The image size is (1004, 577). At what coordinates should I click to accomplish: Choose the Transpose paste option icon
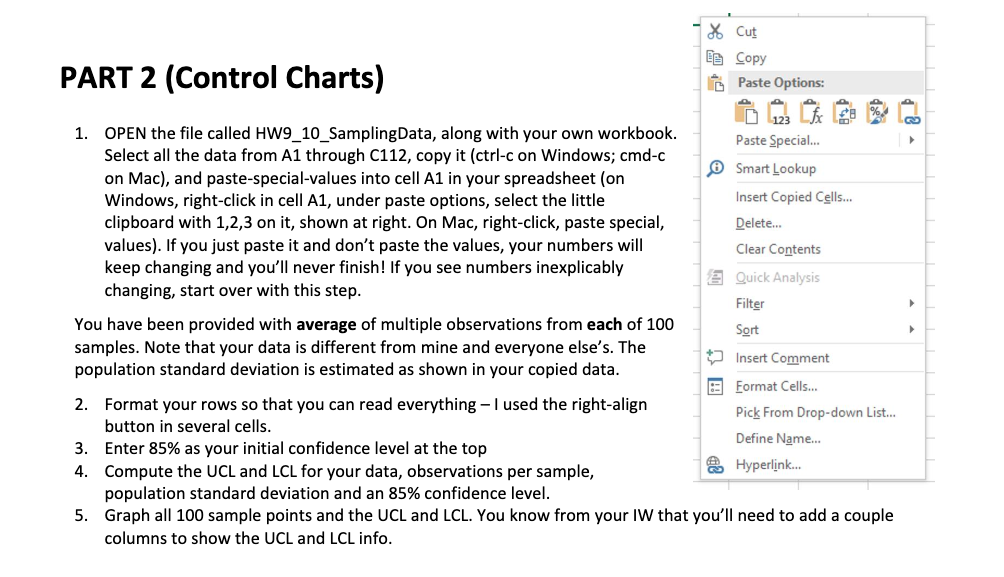coord(844,112)
